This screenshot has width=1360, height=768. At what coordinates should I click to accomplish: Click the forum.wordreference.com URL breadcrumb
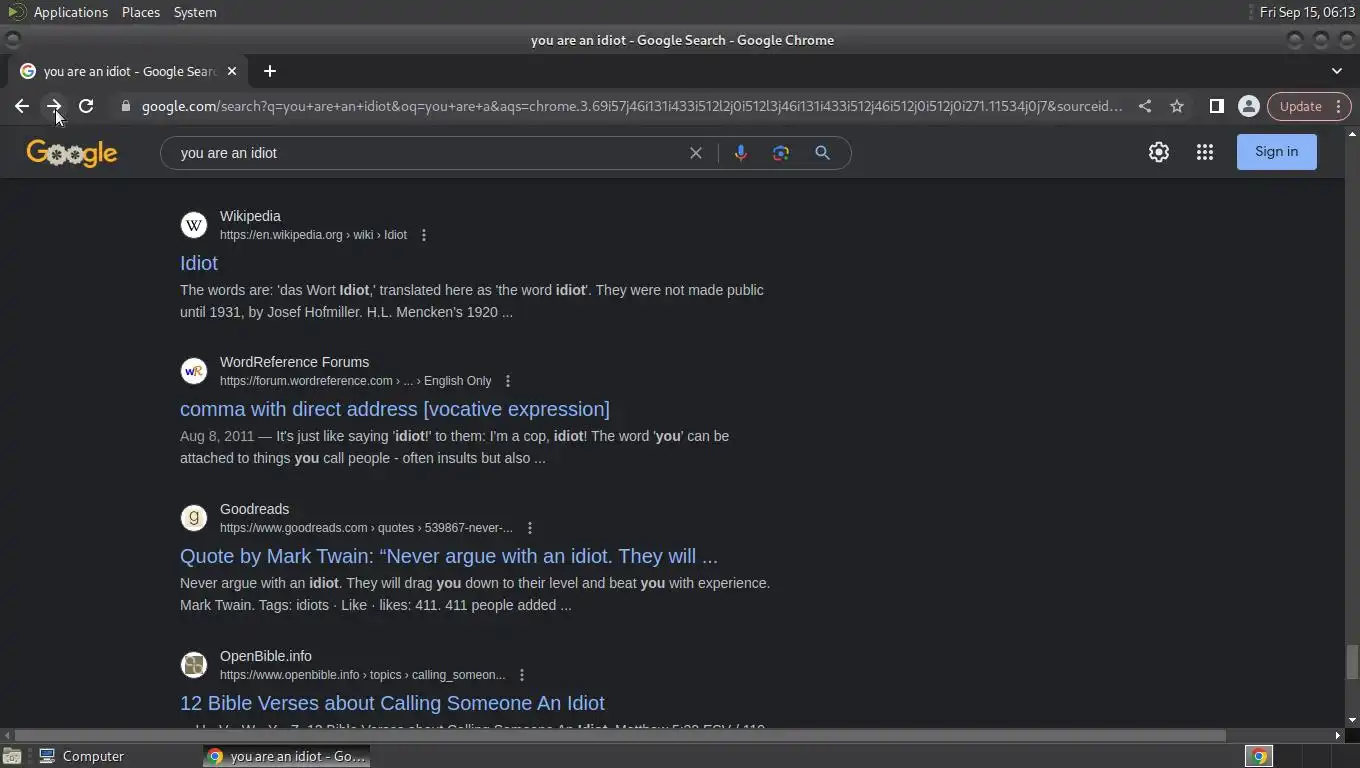click(355, 381)
